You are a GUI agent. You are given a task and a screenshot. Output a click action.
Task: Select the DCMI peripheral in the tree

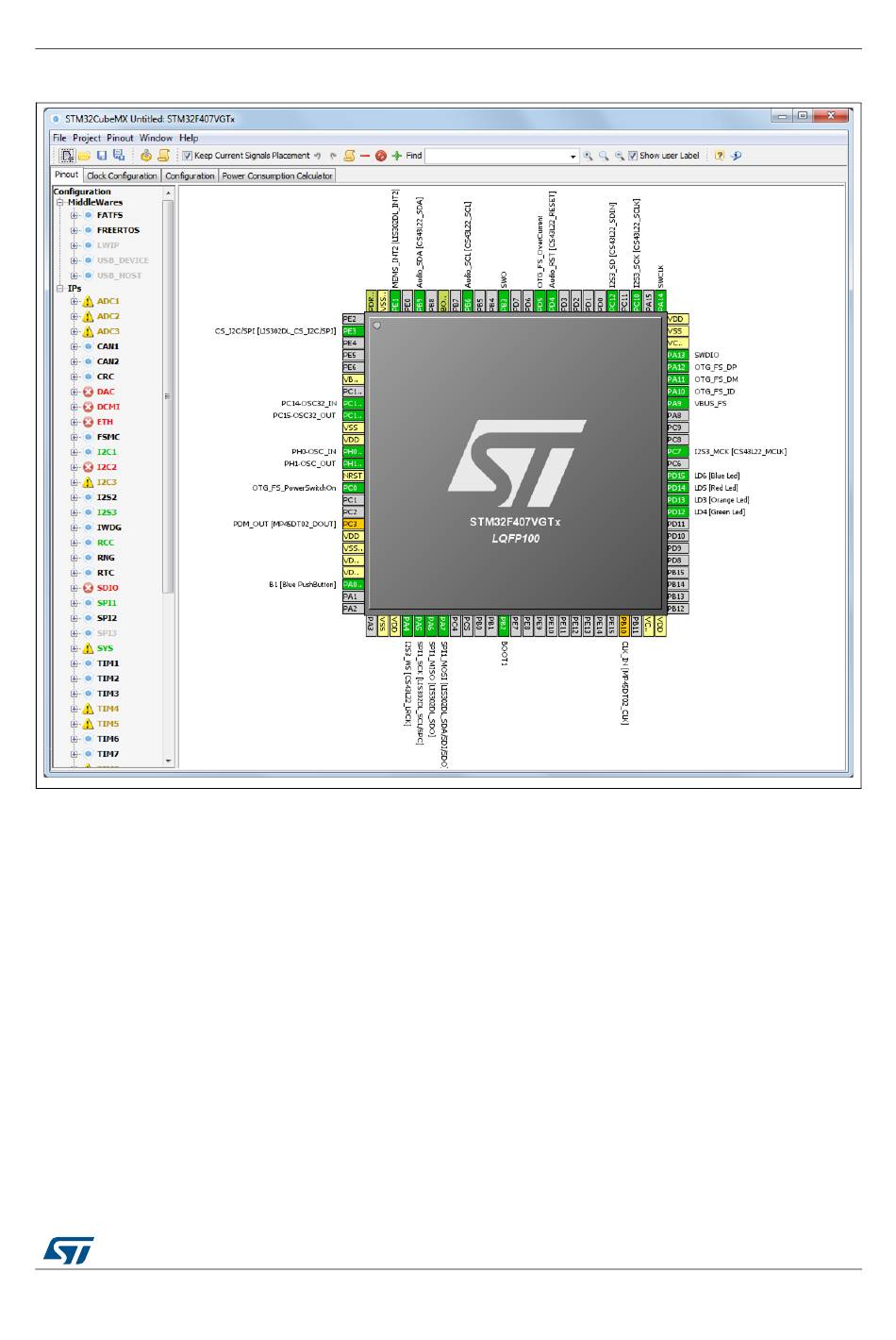(108, 408)
